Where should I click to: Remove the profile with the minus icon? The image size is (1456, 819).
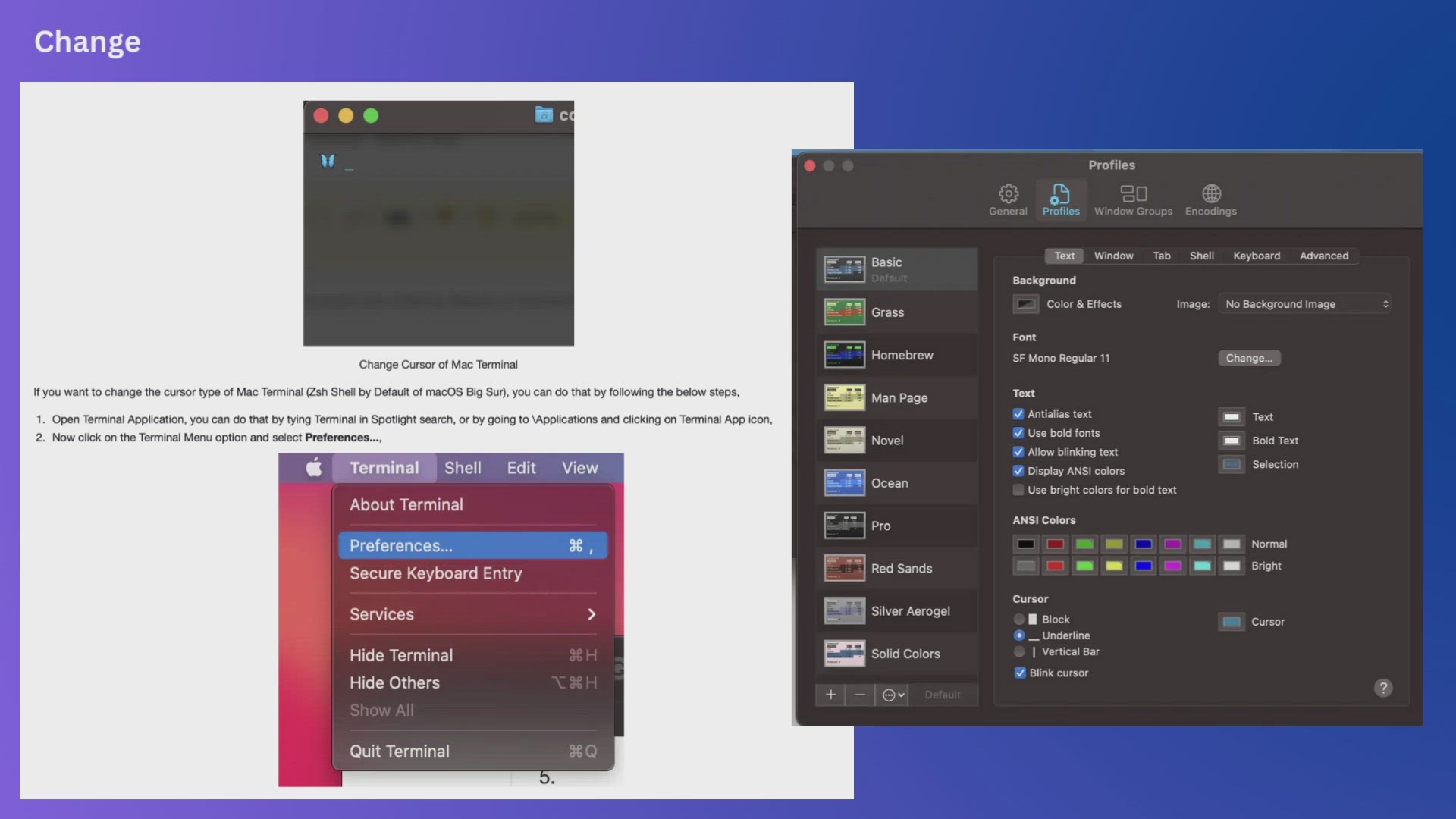(x=859, y=695)
